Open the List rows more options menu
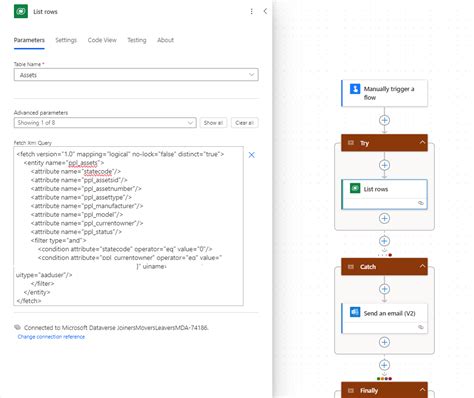The width and height of the screenshot is (474, 398). click(x=251, y=12)
